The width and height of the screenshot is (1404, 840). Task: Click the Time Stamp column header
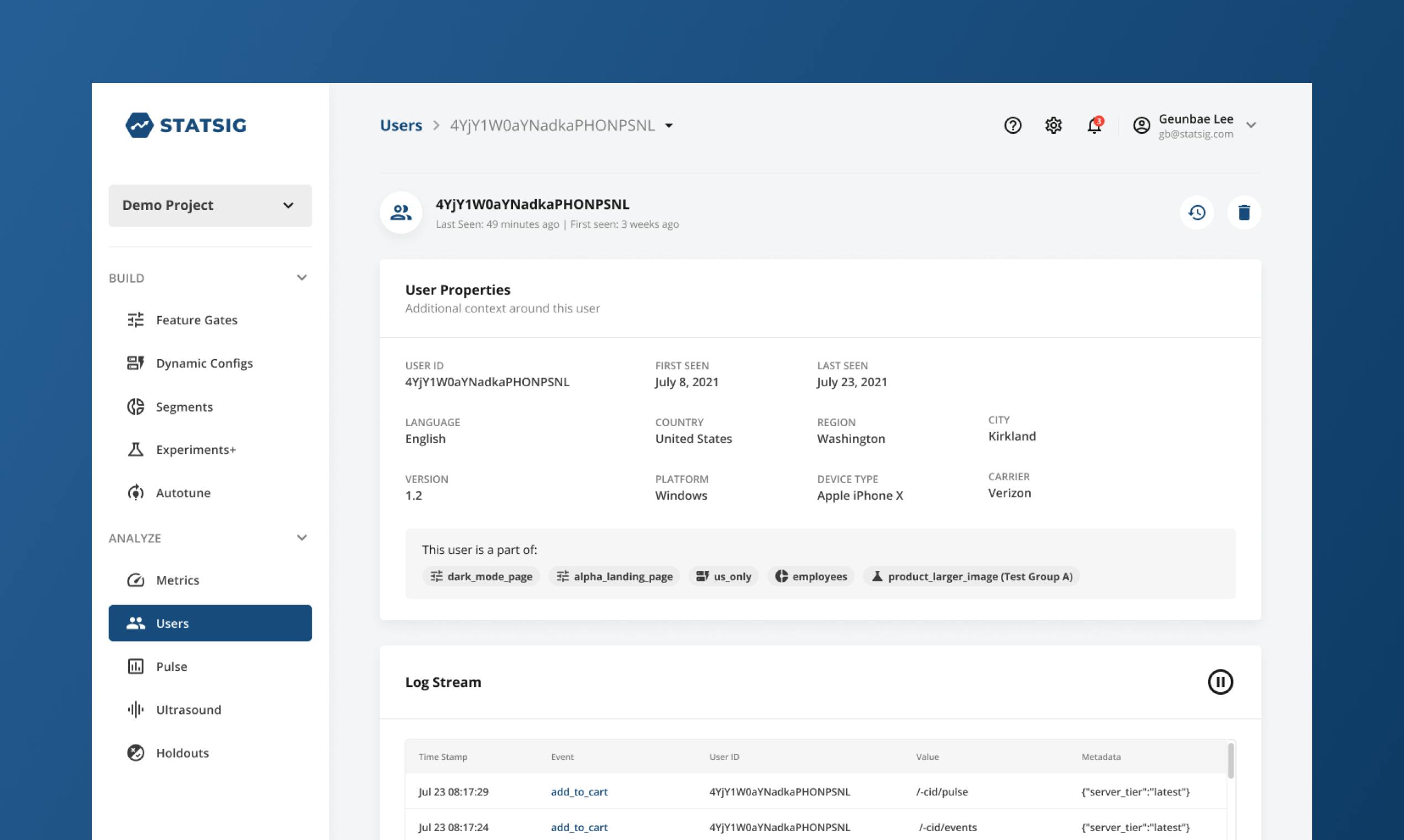tap(443, 757)
